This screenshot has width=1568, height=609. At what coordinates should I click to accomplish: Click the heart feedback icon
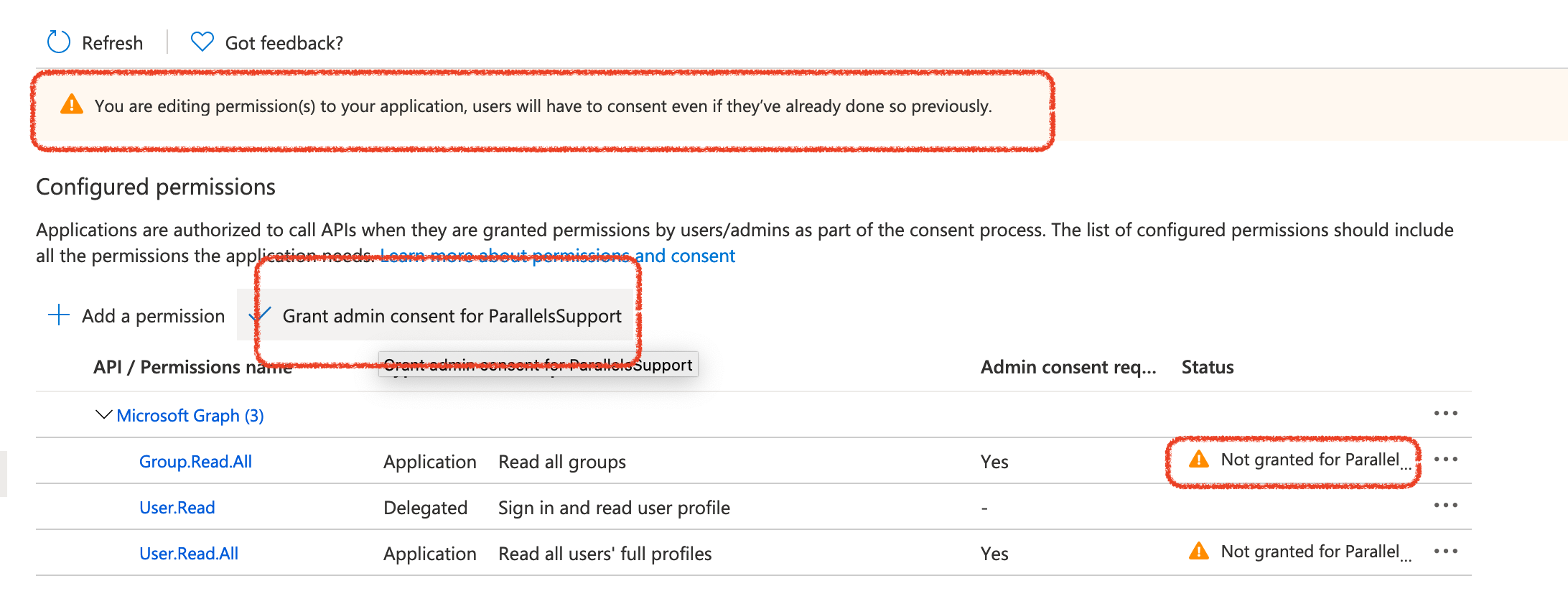click(202, 42)
